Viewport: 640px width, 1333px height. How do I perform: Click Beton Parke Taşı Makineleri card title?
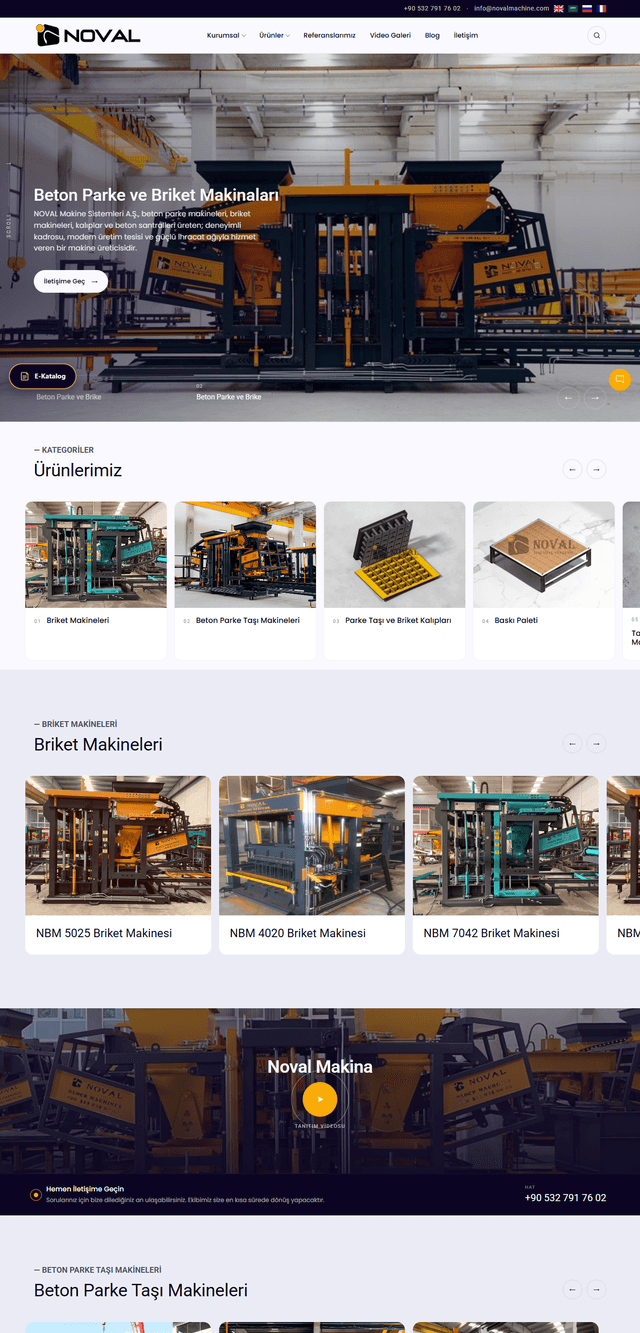[x=248, y=620]
